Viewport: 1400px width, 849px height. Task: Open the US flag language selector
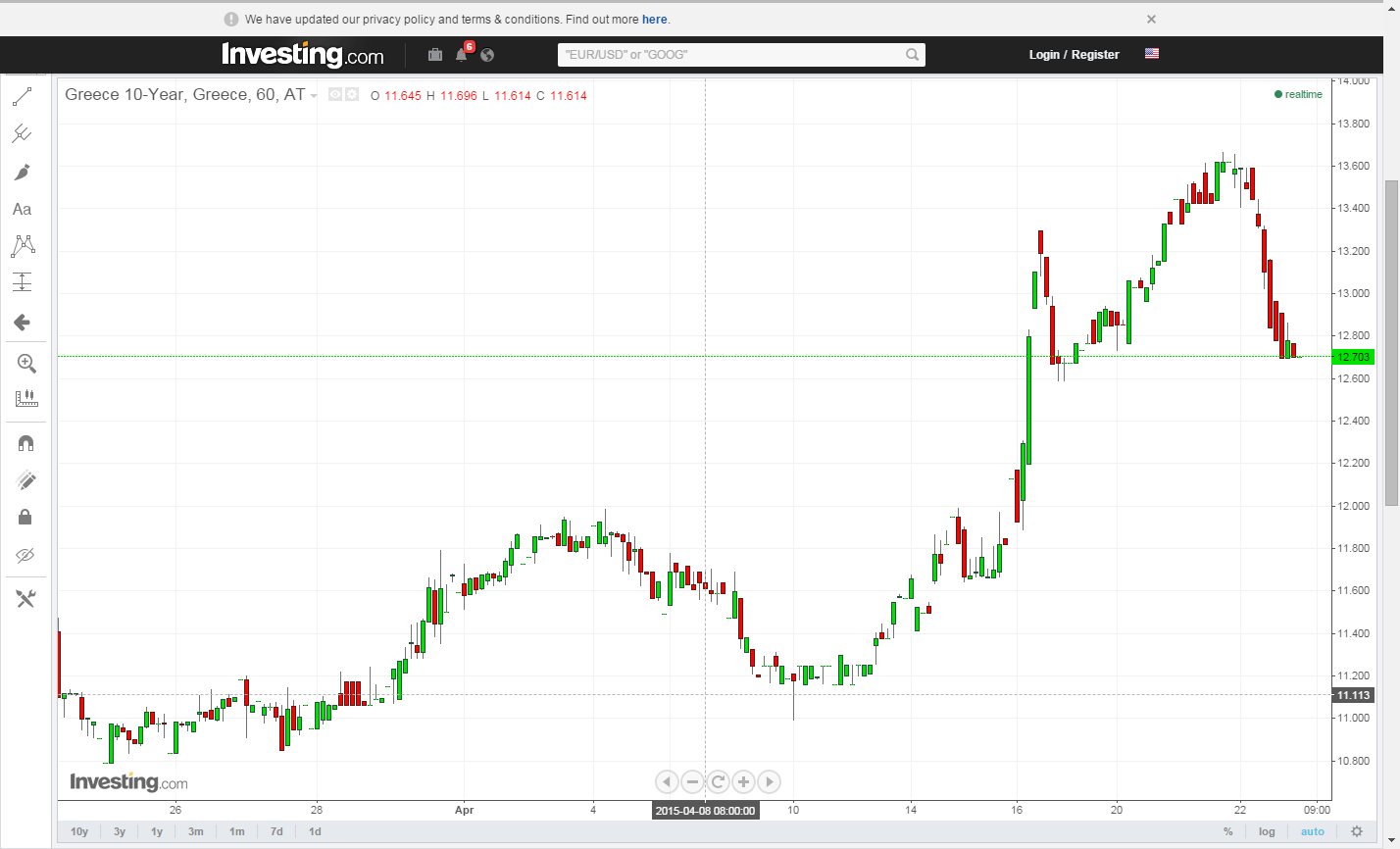coord(1152,54)
